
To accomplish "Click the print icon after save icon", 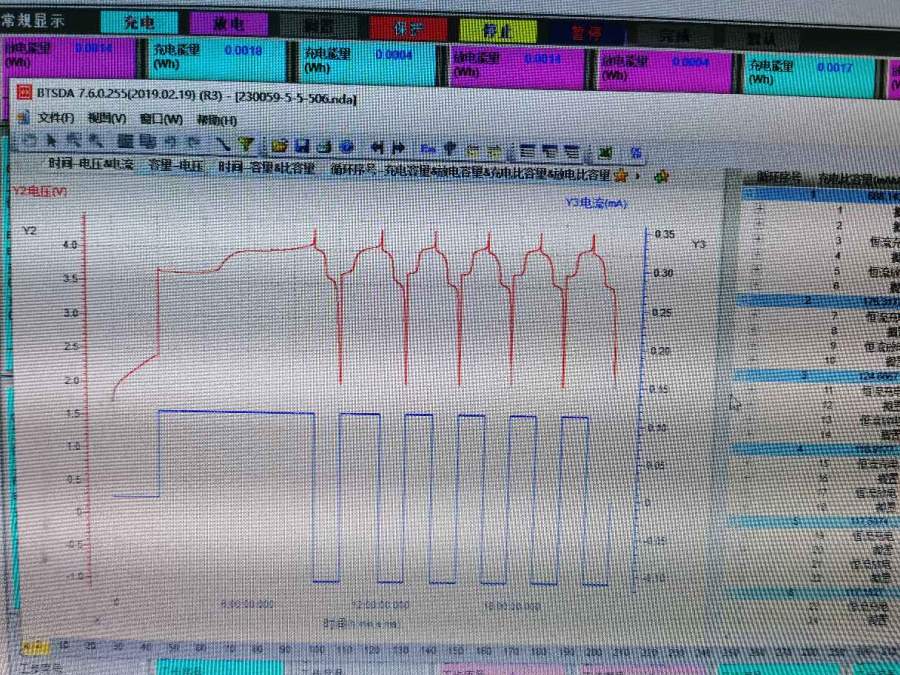I will tap(324, 148).
